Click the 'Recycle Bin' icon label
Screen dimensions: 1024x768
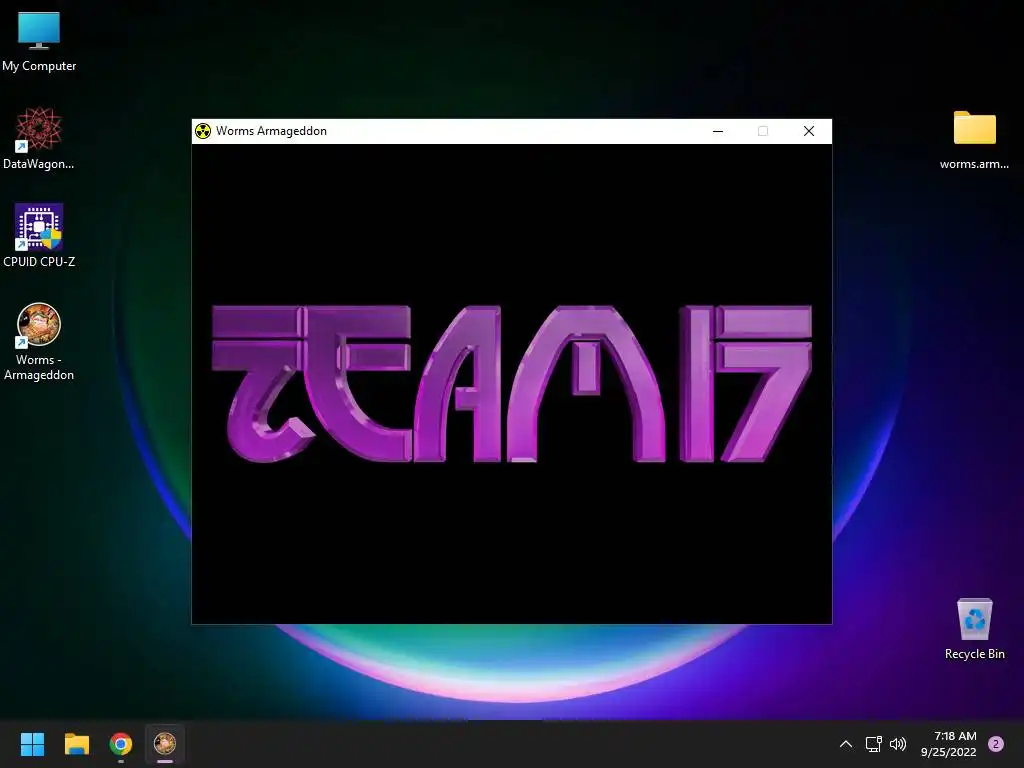[x=974, y=654]
